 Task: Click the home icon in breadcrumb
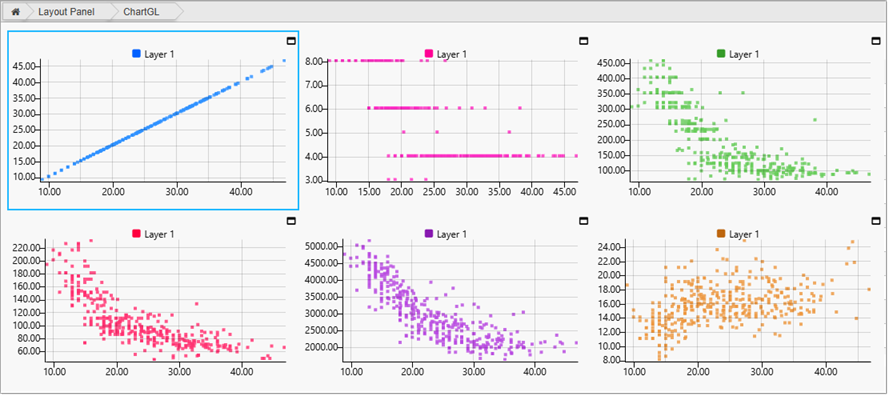pos(15,12)
